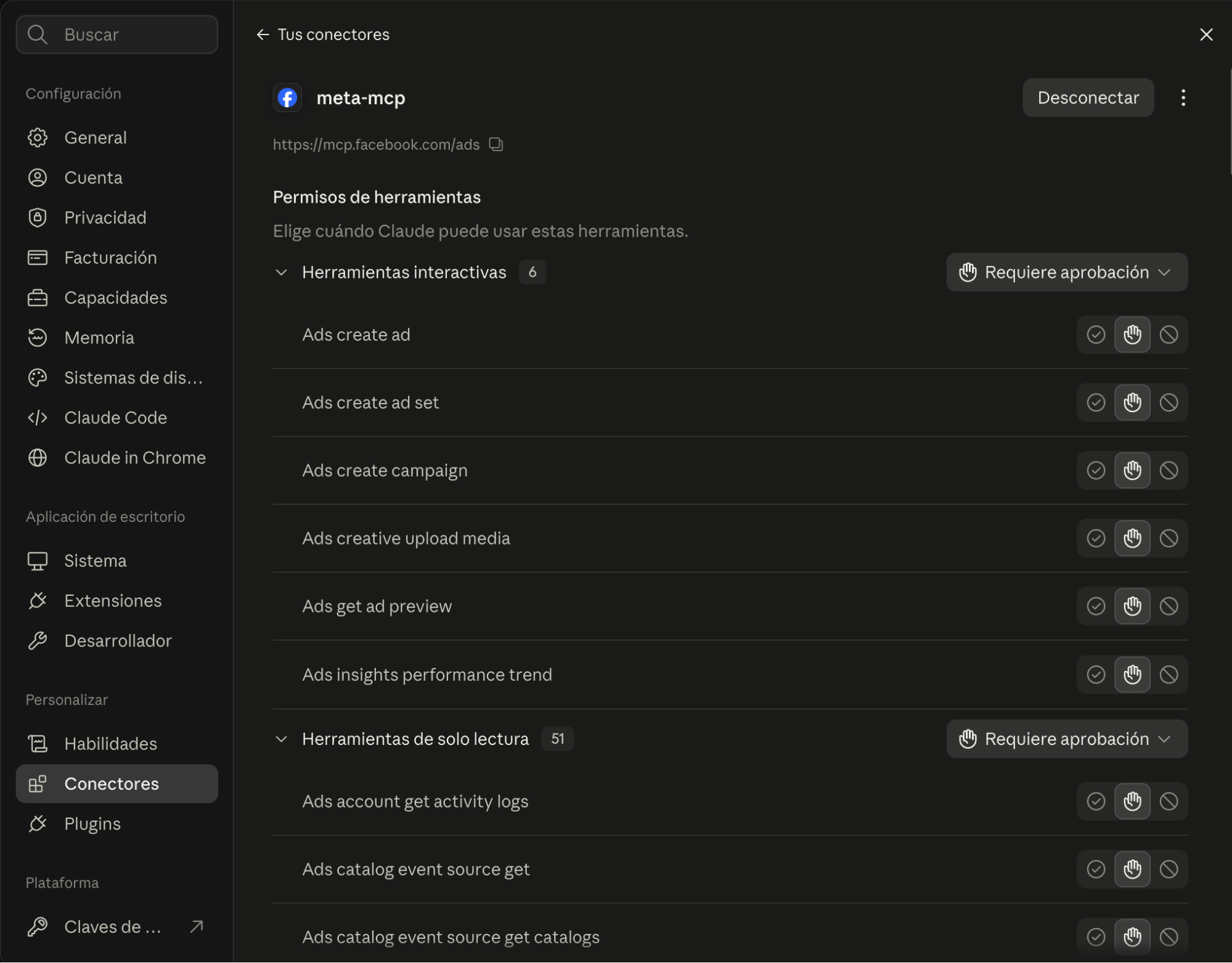The width and height of the screenshot is (1232, 963).
Task: Block the Ads create ad tool
Action: tap(1169, 335)
